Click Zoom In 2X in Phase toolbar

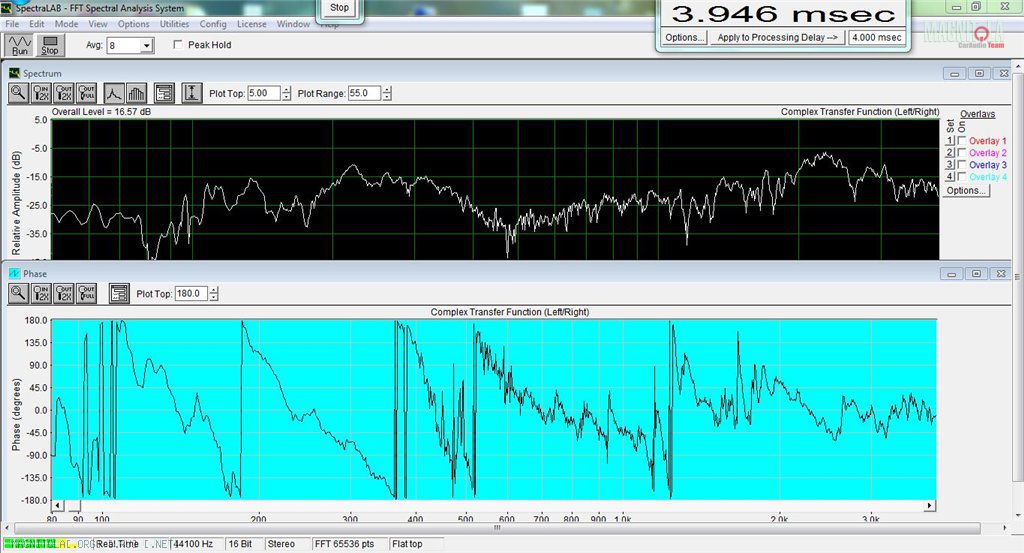point(41,294)
